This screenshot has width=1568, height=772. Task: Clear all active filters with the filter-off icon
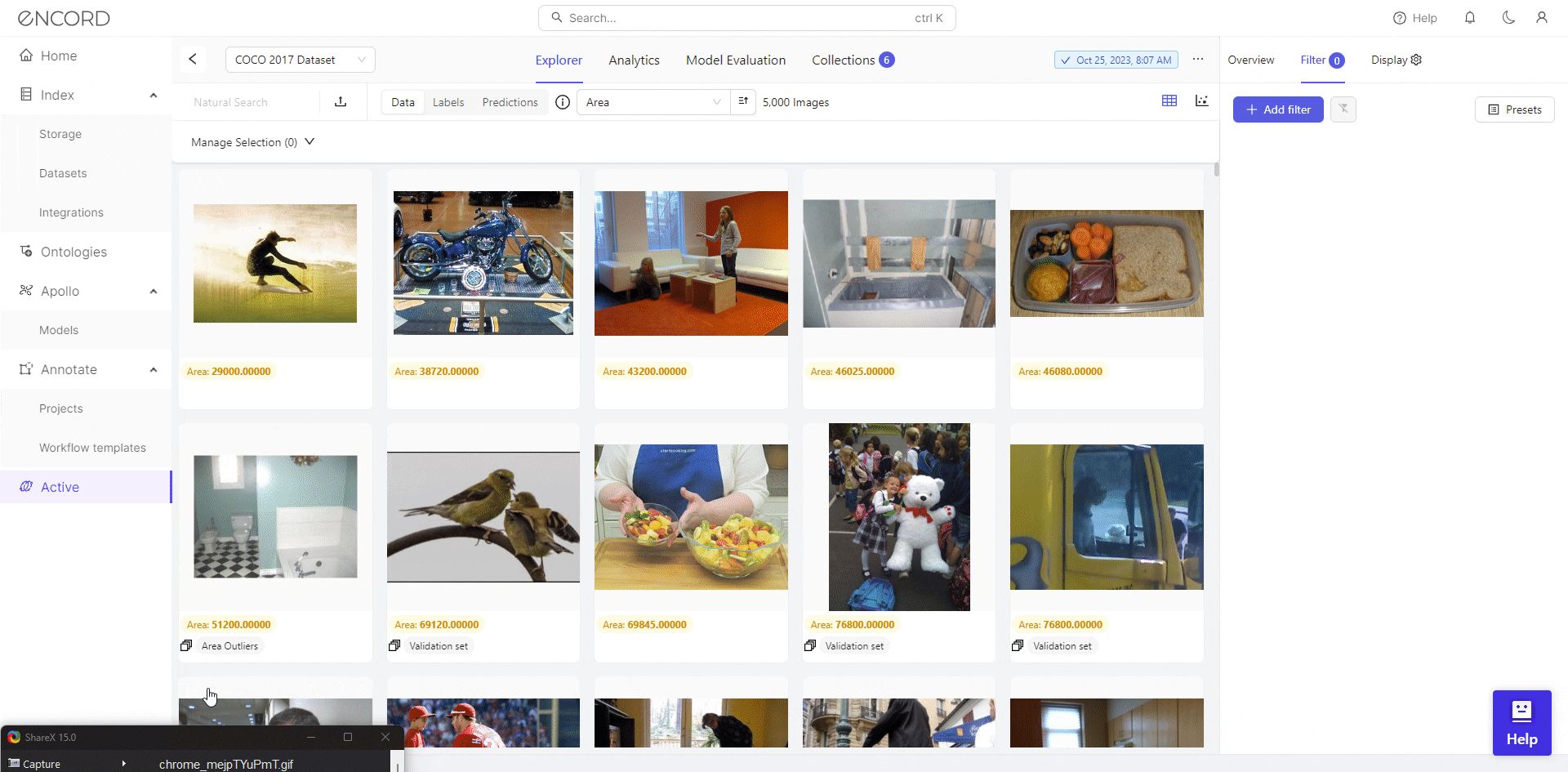tap(1343, 109)
